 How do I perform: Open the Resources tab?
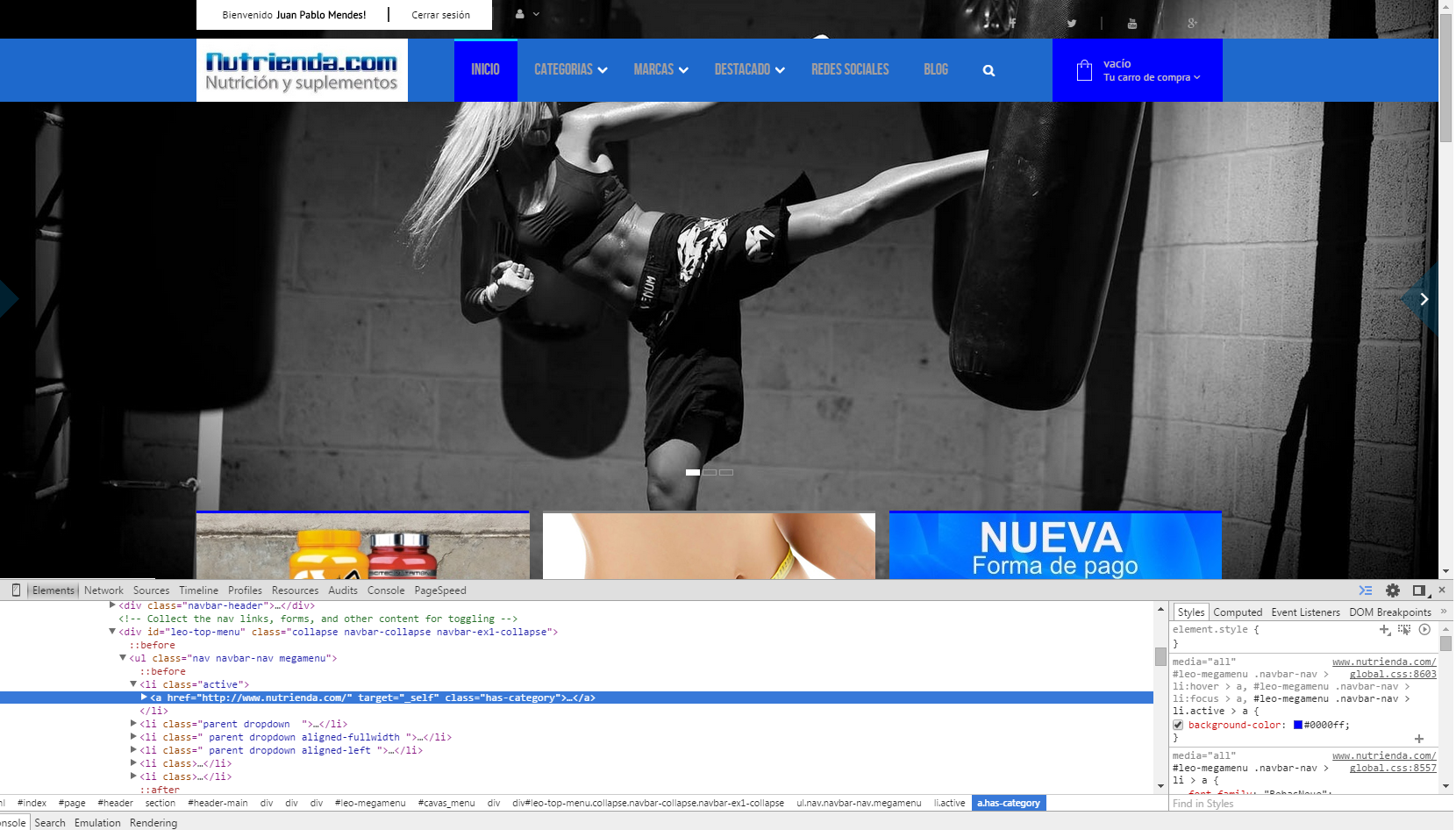point(295,590)
